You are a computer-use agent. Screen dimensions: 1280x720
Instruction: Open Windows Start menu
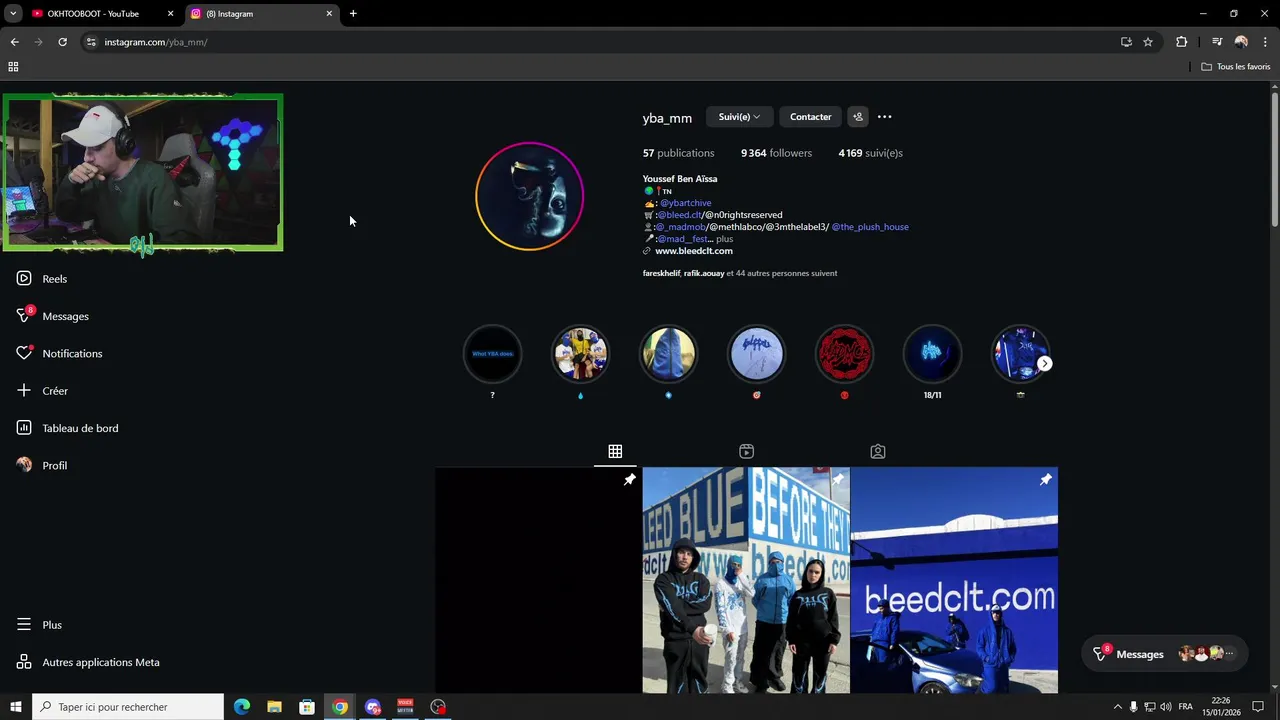[15, 707]
